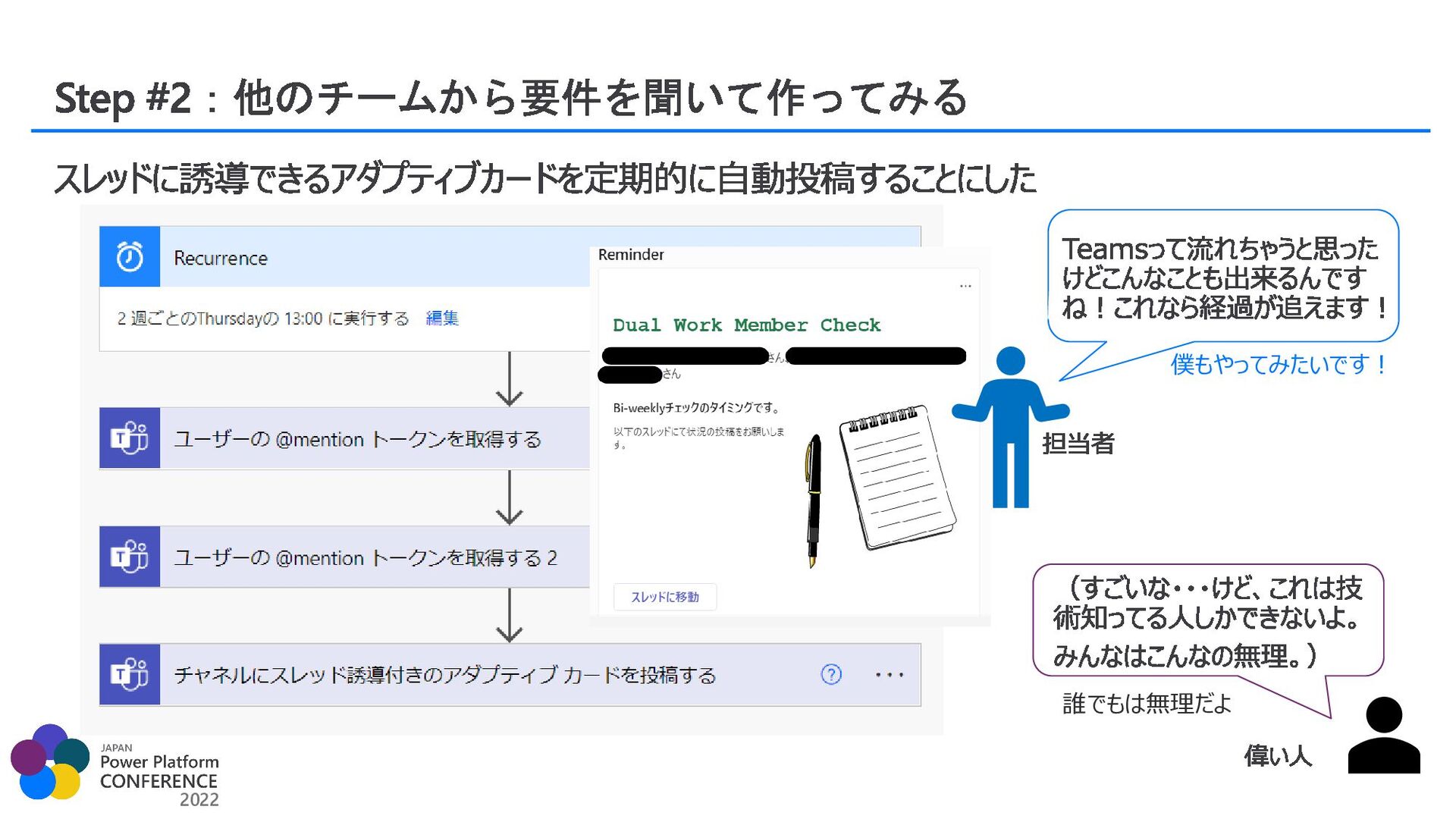Open help question mark on adaptive card step
1456x819 pixels.
831,674
